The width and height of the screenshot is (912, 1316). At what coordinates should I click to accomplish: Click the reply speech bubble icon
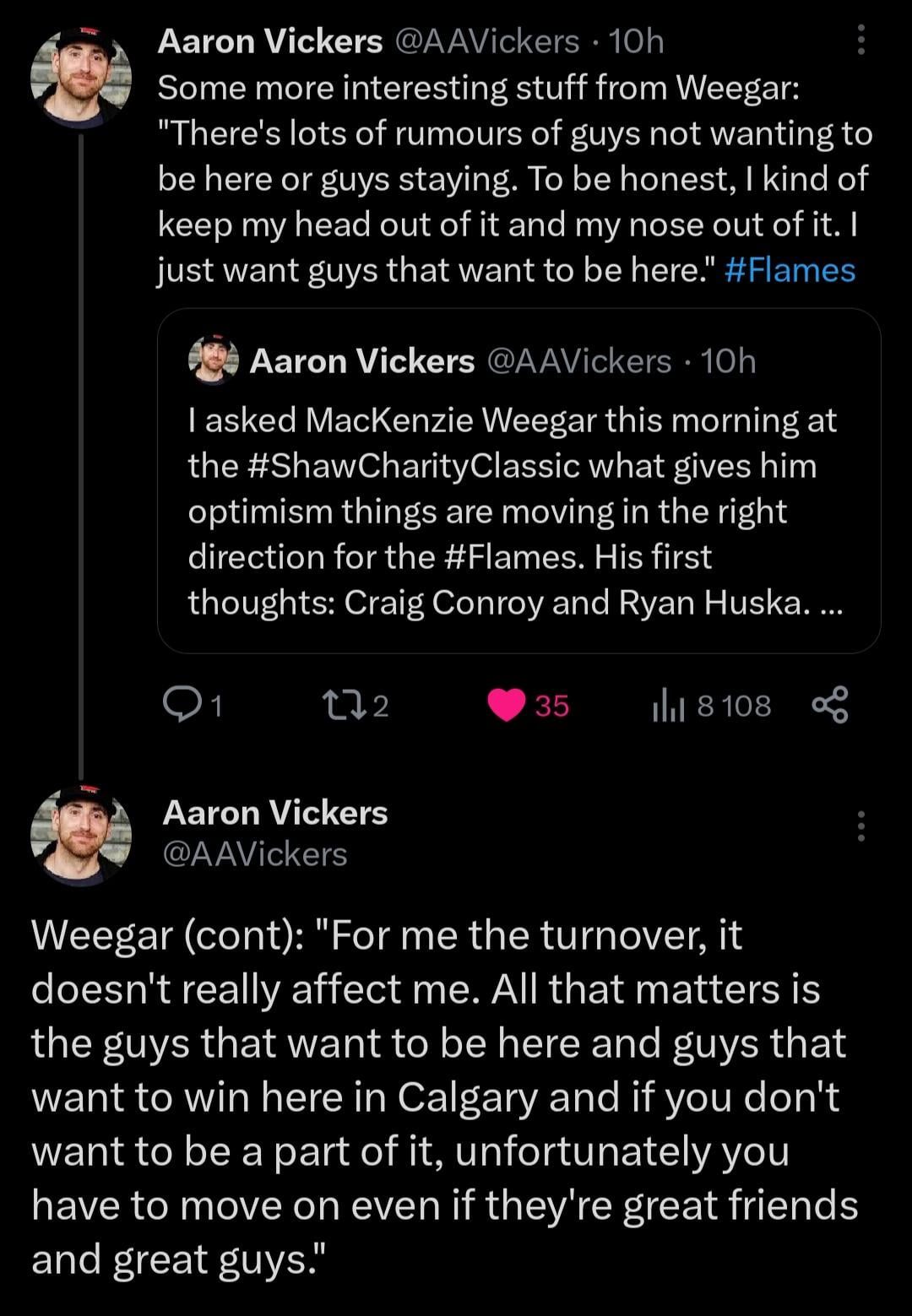[178, 705]
